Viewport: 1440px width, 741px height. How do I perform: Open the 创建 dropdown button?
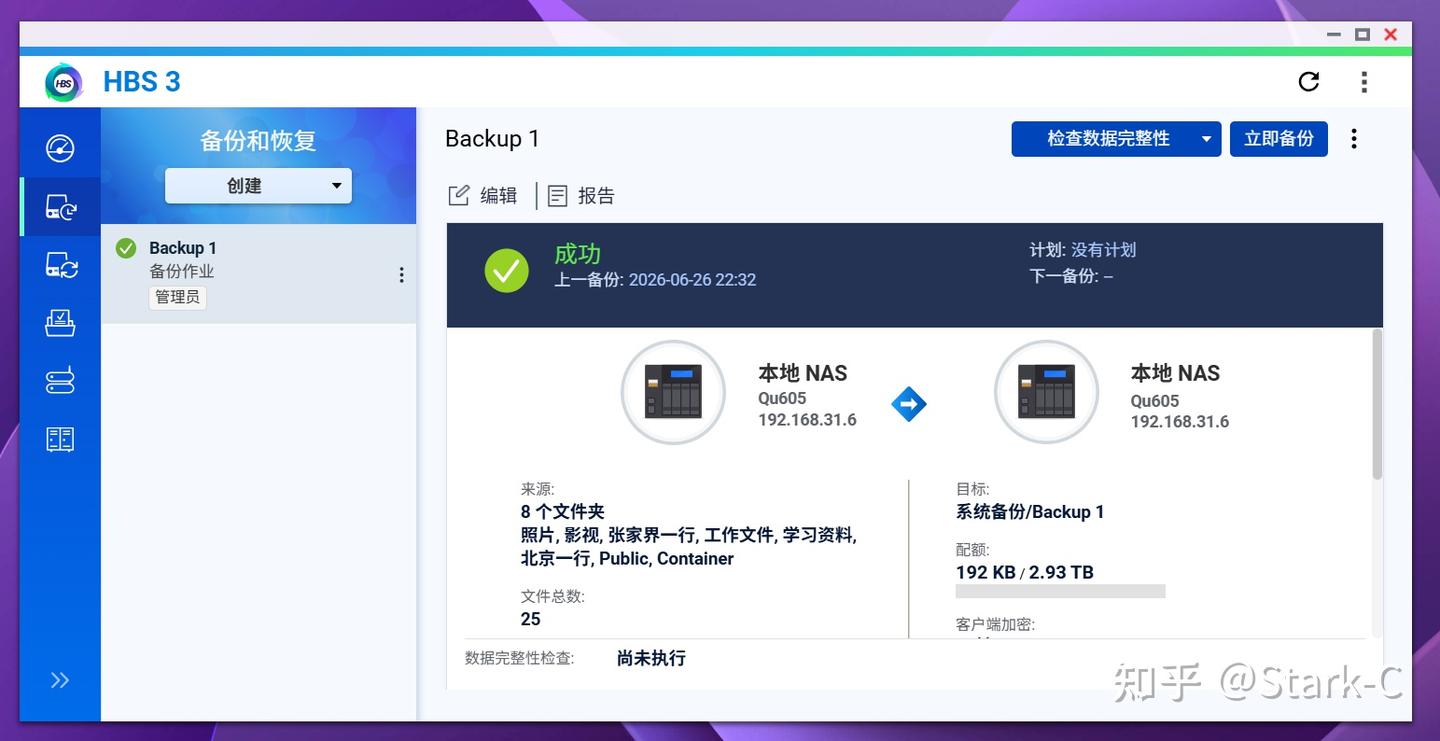258,185
